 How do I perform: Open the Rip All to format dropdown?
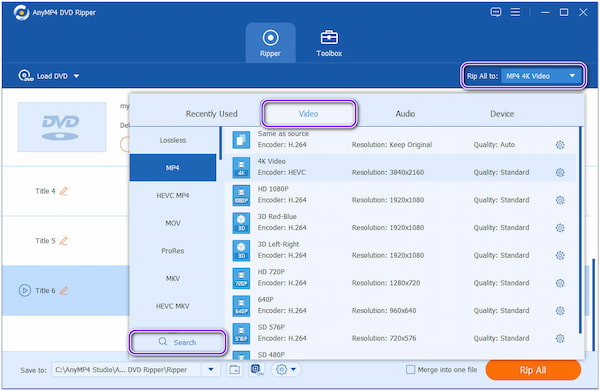coord(542,76)
